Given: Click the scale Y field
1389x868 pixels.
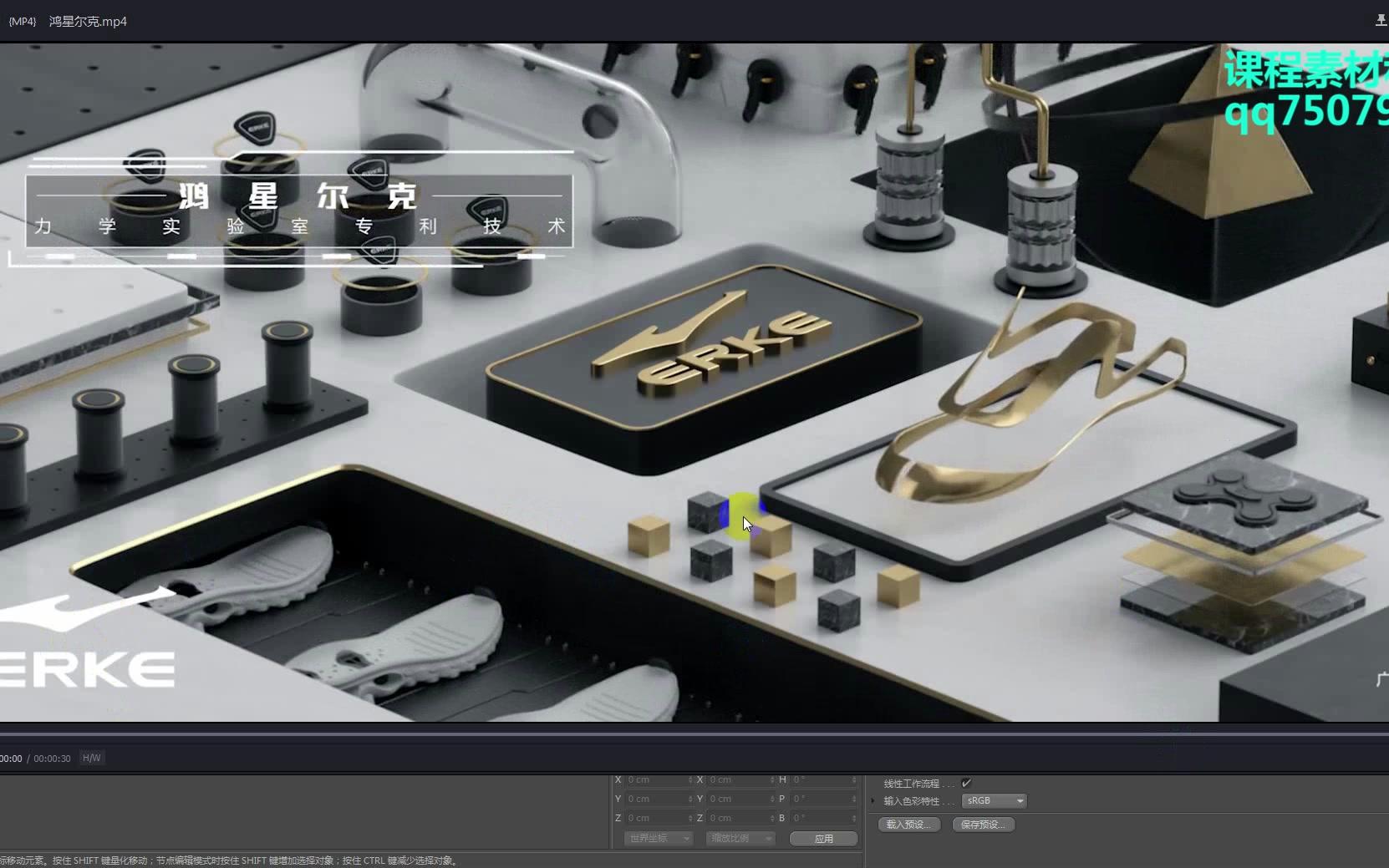Looking at the screenshot, I should 741,799.
